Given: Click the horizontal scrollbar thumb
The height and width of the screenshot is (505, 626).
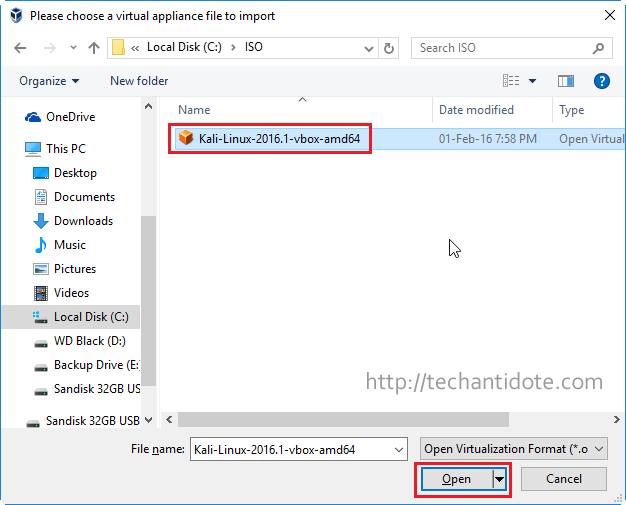Looking at the screenshot, I should pyautogui.click(x=343, y=420).
